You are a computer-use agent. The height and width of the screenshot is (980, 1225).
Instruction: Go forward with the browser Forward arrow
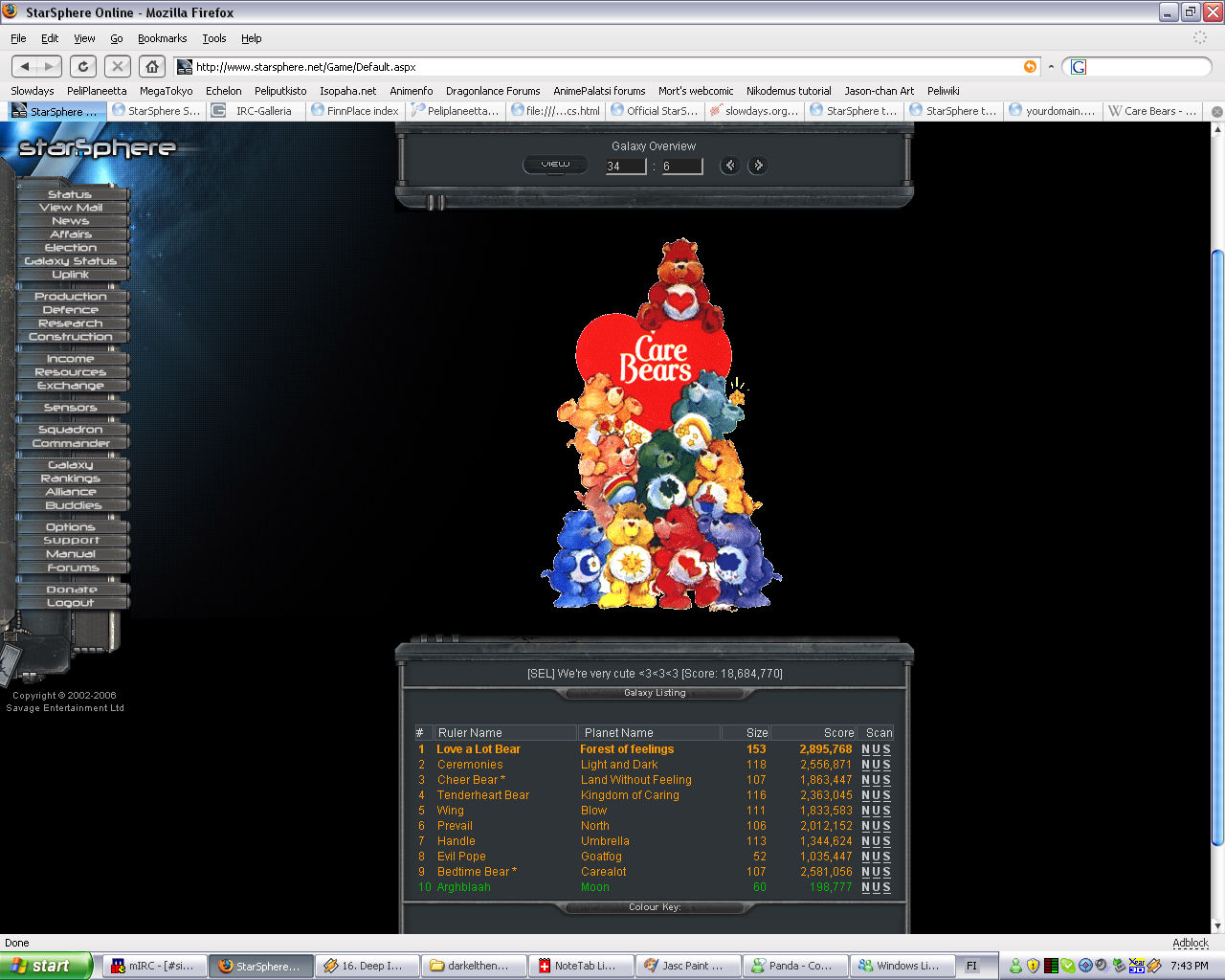50,66
